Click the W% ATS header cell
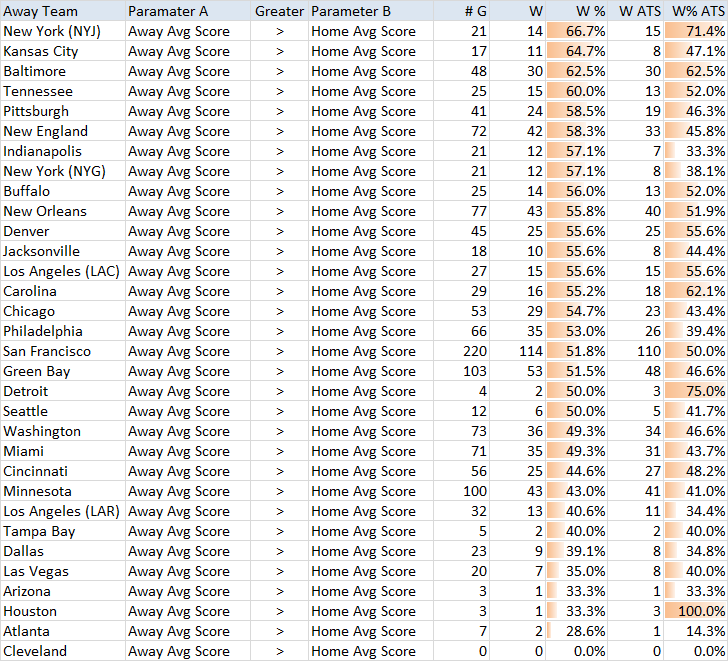The width and height of the screenshot is (728, 661). [696, 11]
